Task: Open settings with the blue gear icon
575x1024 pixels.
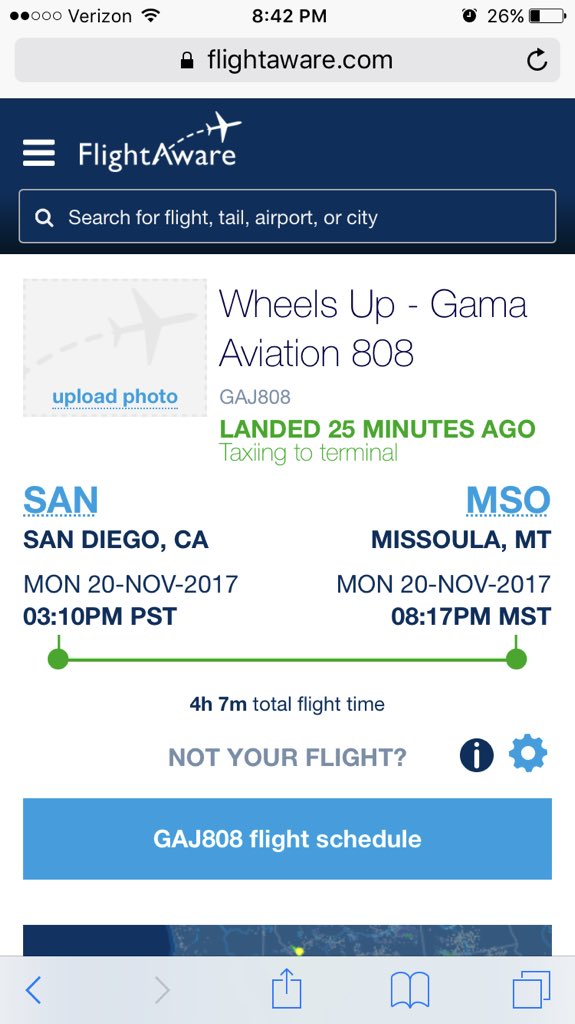Action: click(528, 753)
